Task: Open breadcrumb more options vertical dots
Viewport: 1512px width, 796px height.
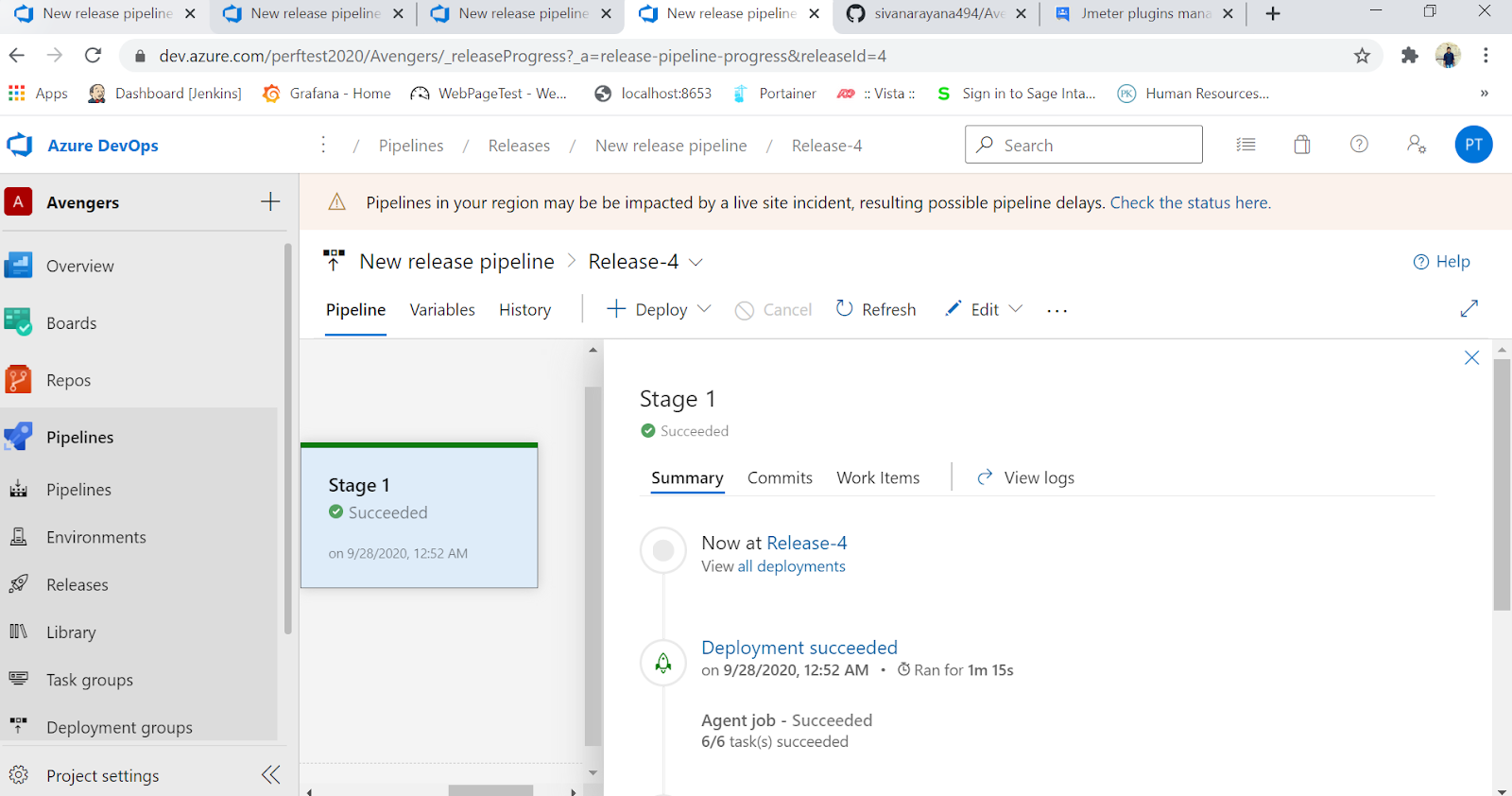Action: 323,145
